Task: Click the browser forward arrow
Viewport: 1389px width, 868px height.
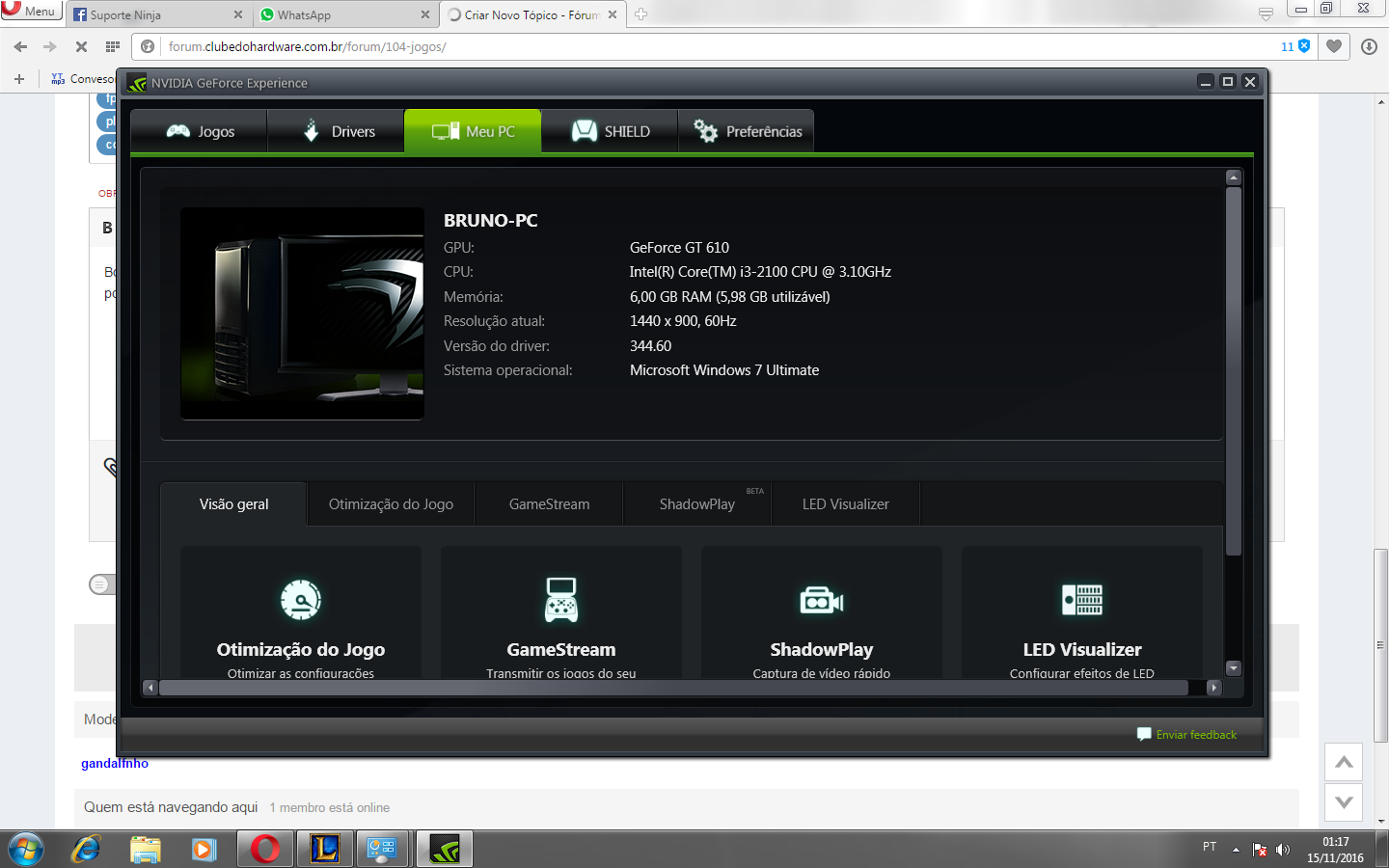Action: [x=50, y=46]
